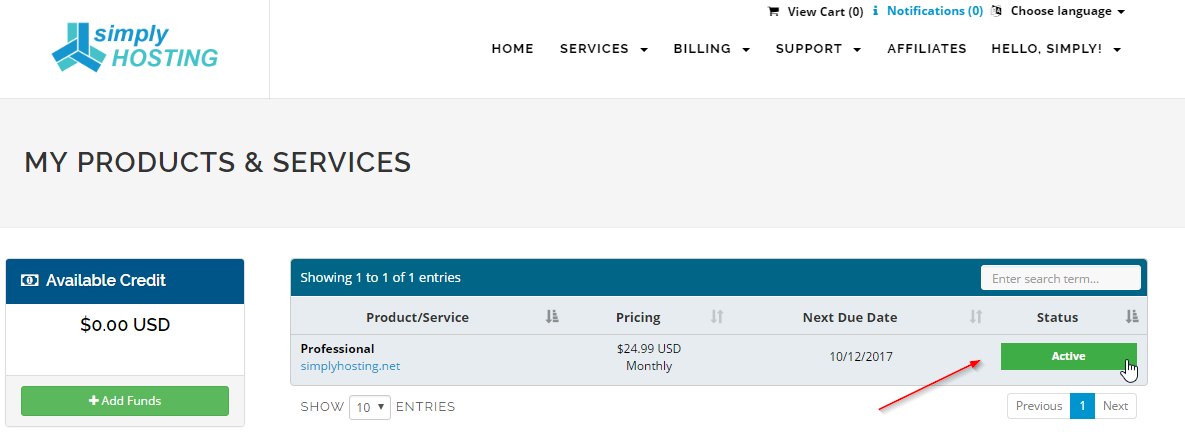Viewport: 1185px width, 439px height.
Task: Sort by Next Due Date arrows
Action: coord(976,317)
